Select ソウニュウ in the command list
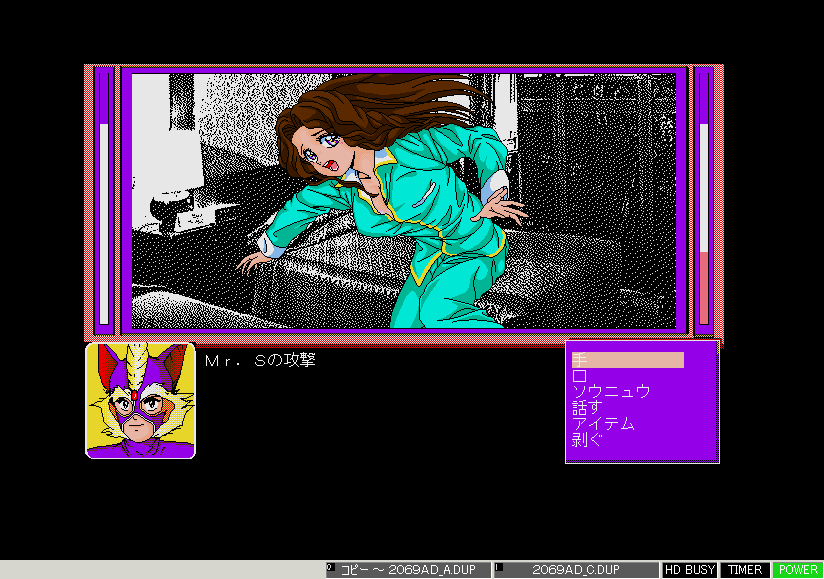 610,392
